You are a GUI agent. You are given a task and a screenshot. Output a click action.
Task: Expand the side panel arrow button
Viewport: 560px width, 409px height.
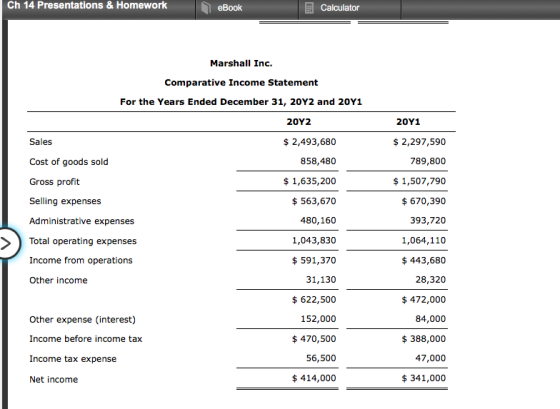point(7,244)
